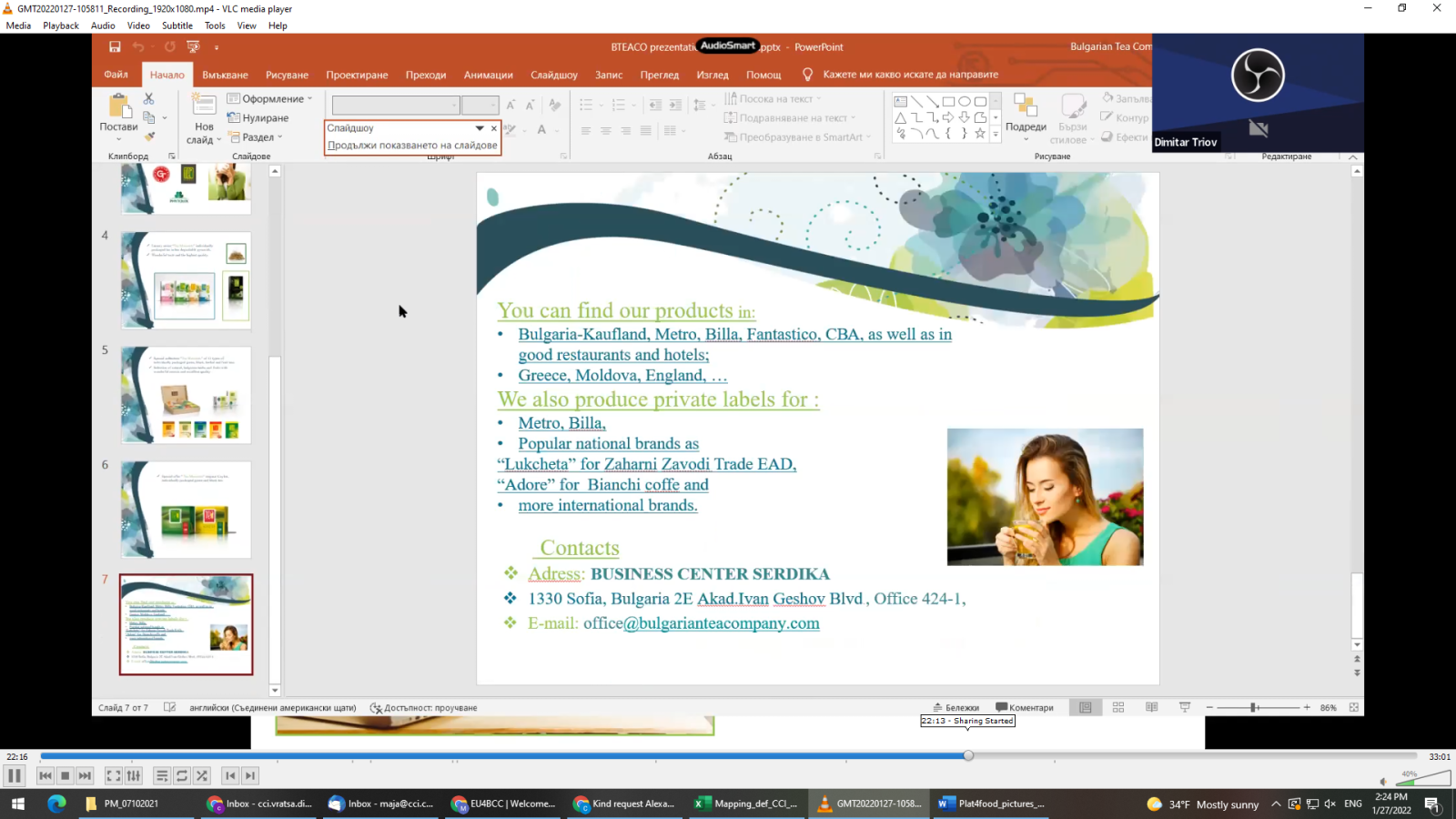Click PowerPoint Save icon in quick access
1456x819 pixels.
pos(115,46)
